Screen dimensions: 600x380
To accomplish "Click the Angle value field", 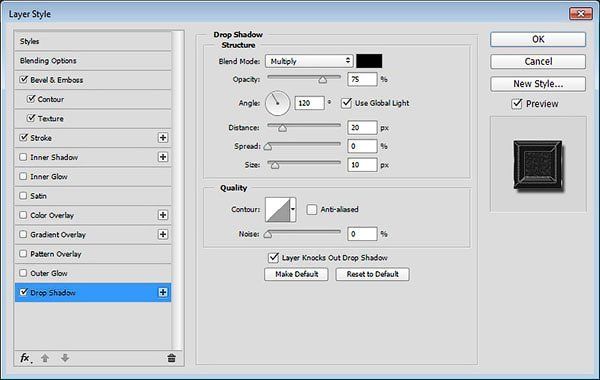I will (309, 103).
